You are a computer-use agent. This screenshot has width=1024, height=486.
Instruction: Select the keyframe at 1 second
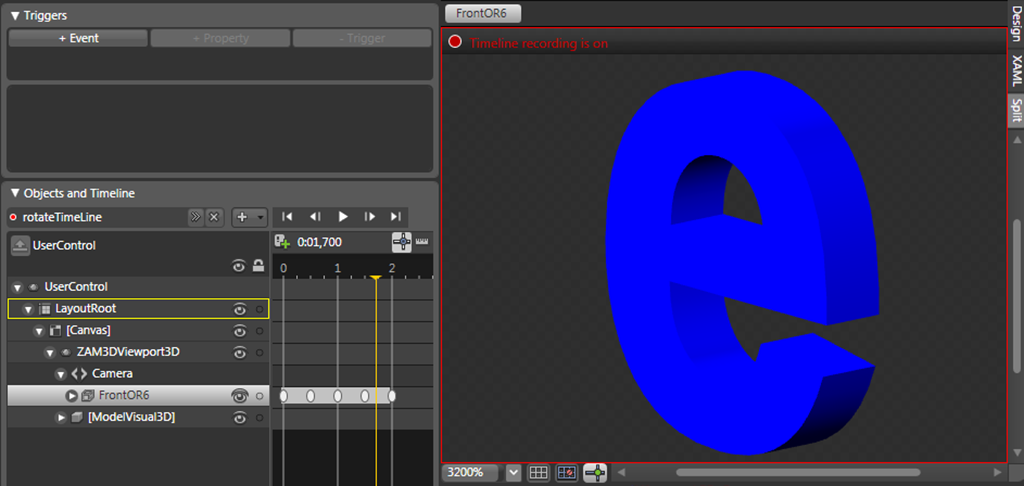click(338, 396)
